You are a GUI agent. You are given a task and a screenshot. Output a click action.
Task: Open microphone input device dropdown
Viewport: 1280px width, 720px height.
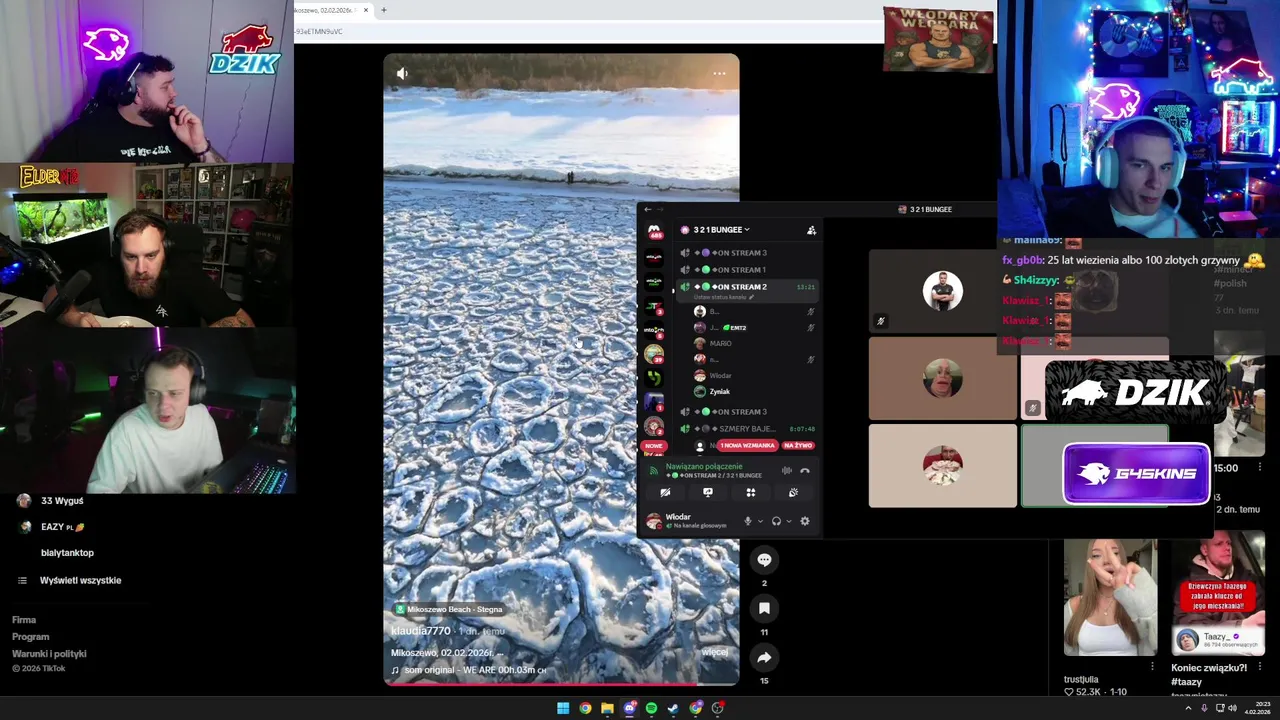[x=760, y=521]
